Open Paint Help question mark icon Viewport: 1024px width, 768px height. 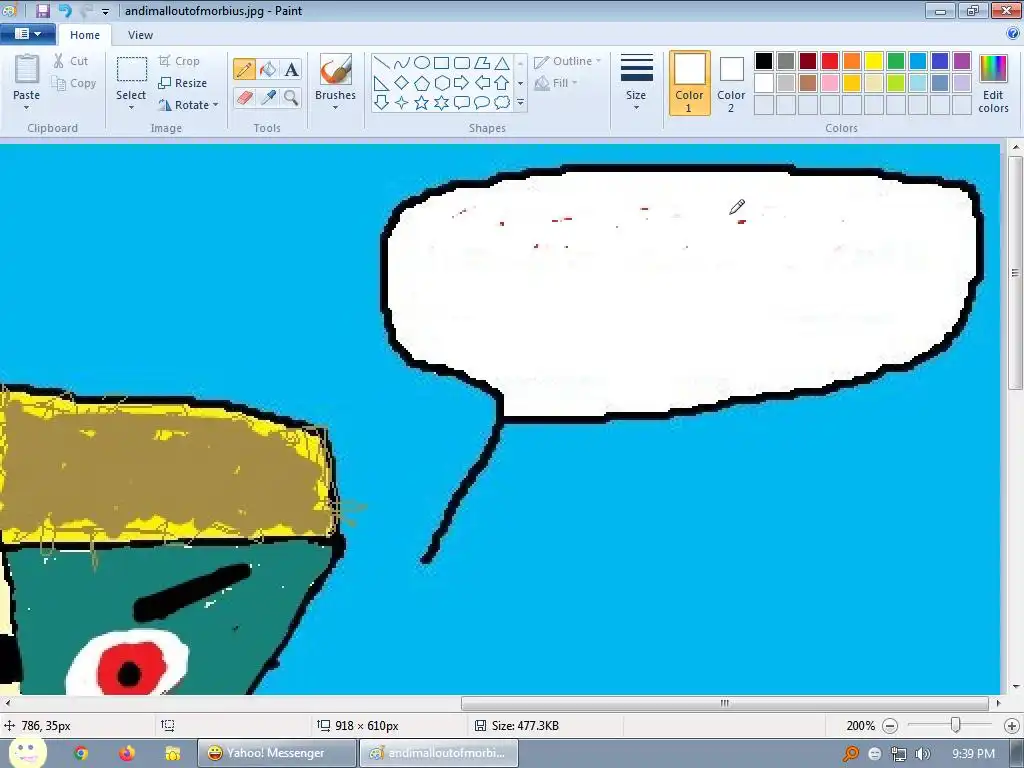[1014, 34]
